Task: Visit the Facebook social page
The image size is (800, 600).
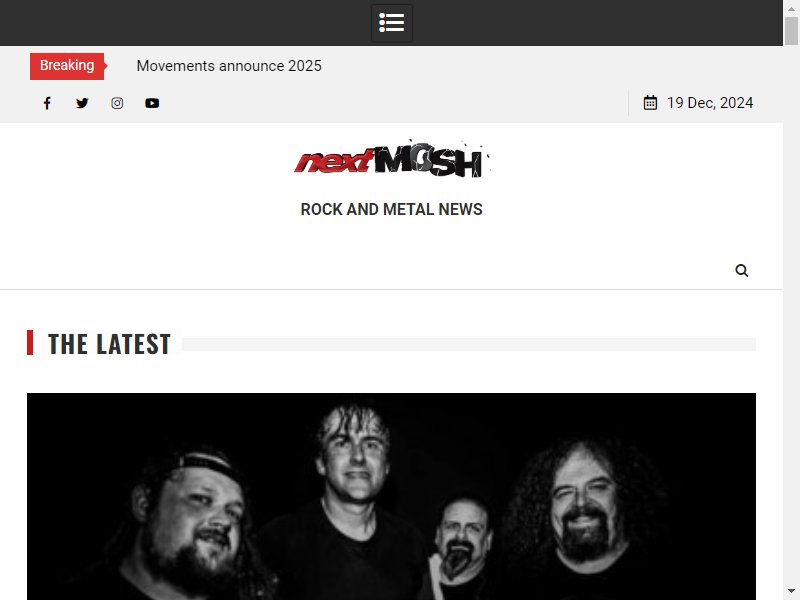Action: [47, 103]
